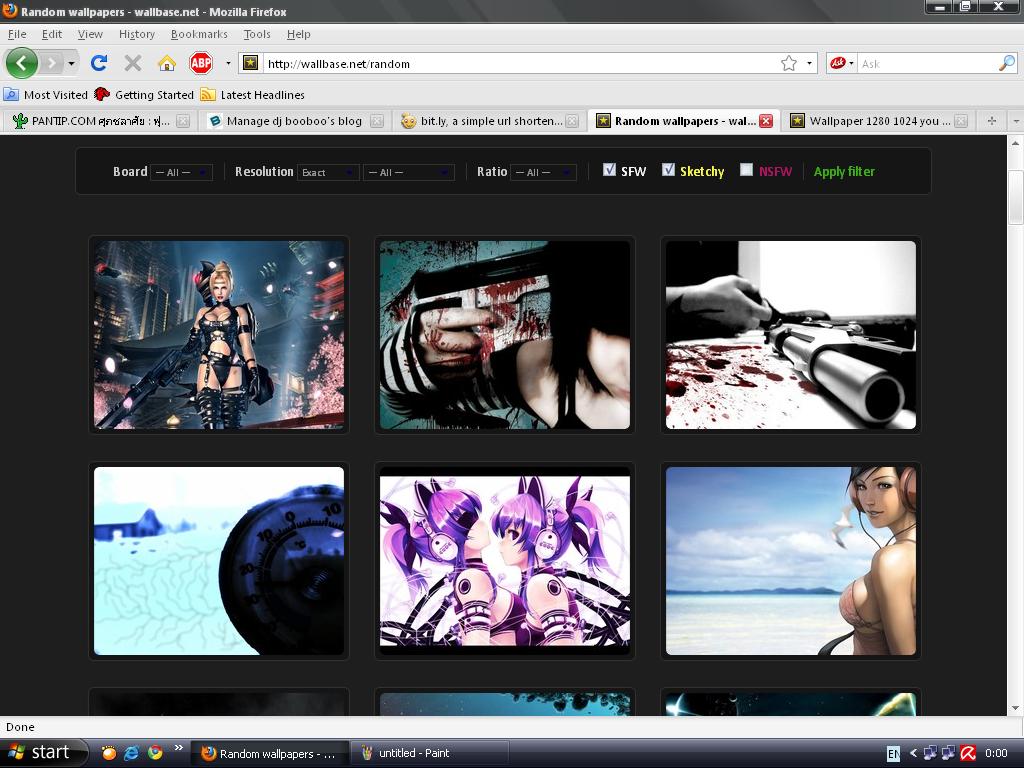Image resolution: width=1024 pixels, height=768 pixels.
Task: Close the PANTIP.COM tab
Action: pyautogui.click(x=184, y=121)
